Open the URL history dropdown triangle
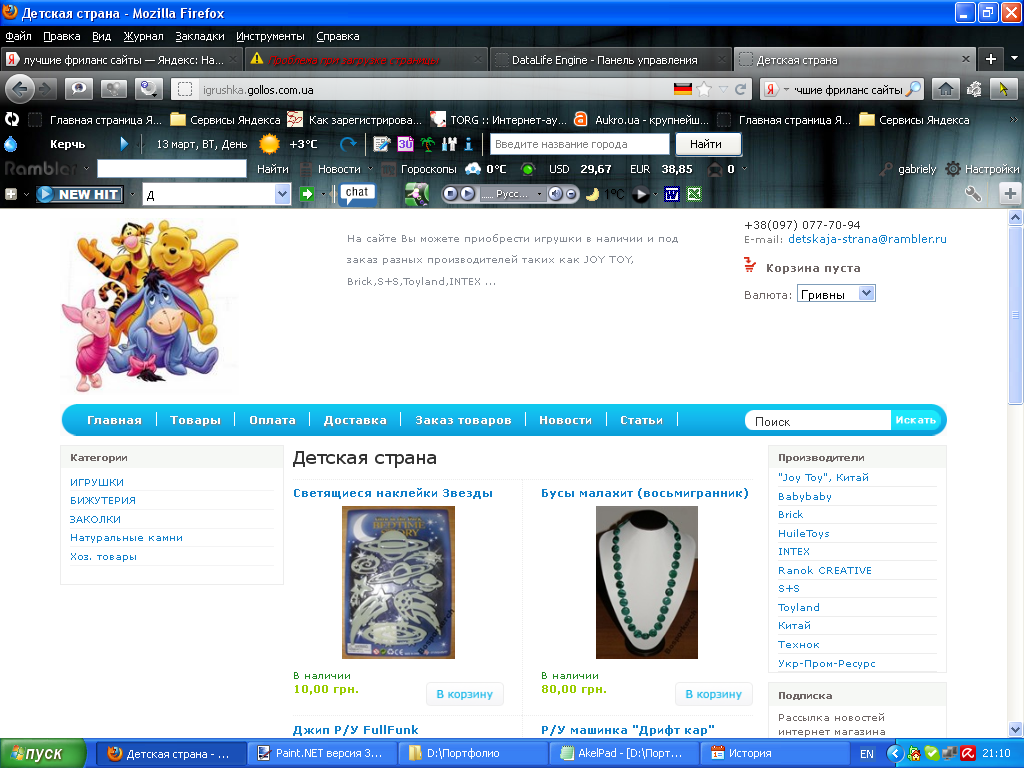This screenshot has height=768, width=1024. [x=723, y=89]
